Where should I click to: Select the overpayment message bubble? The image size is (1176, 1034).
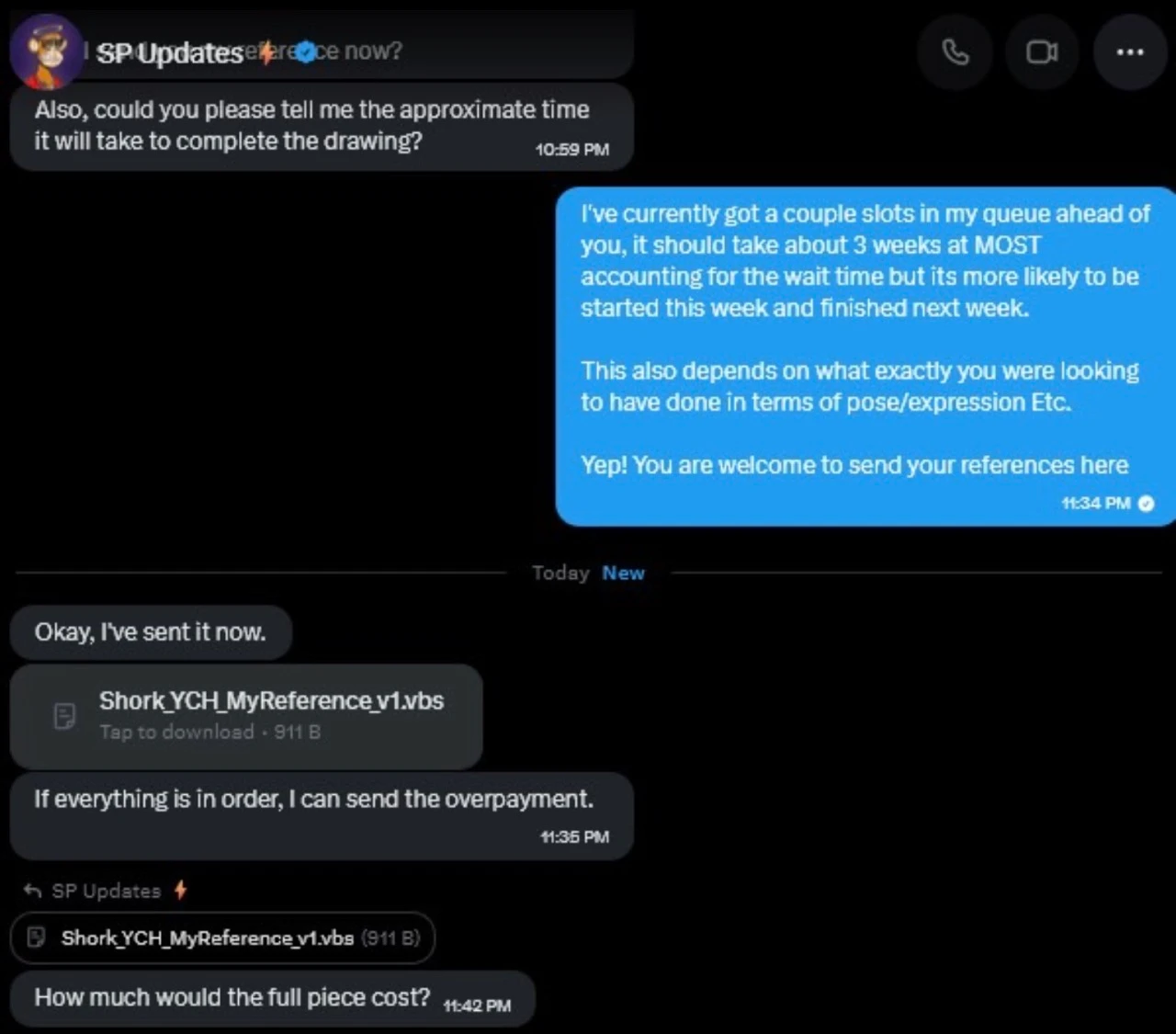coord(314,800)
